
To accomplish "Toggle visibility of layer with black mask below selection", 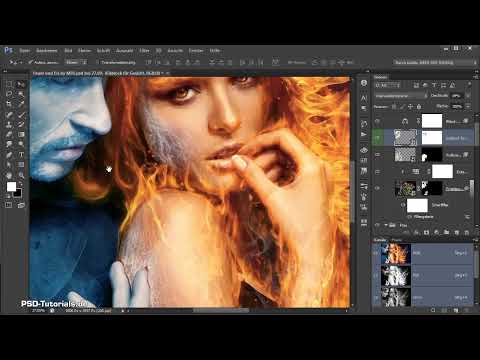I will (378, 155).
